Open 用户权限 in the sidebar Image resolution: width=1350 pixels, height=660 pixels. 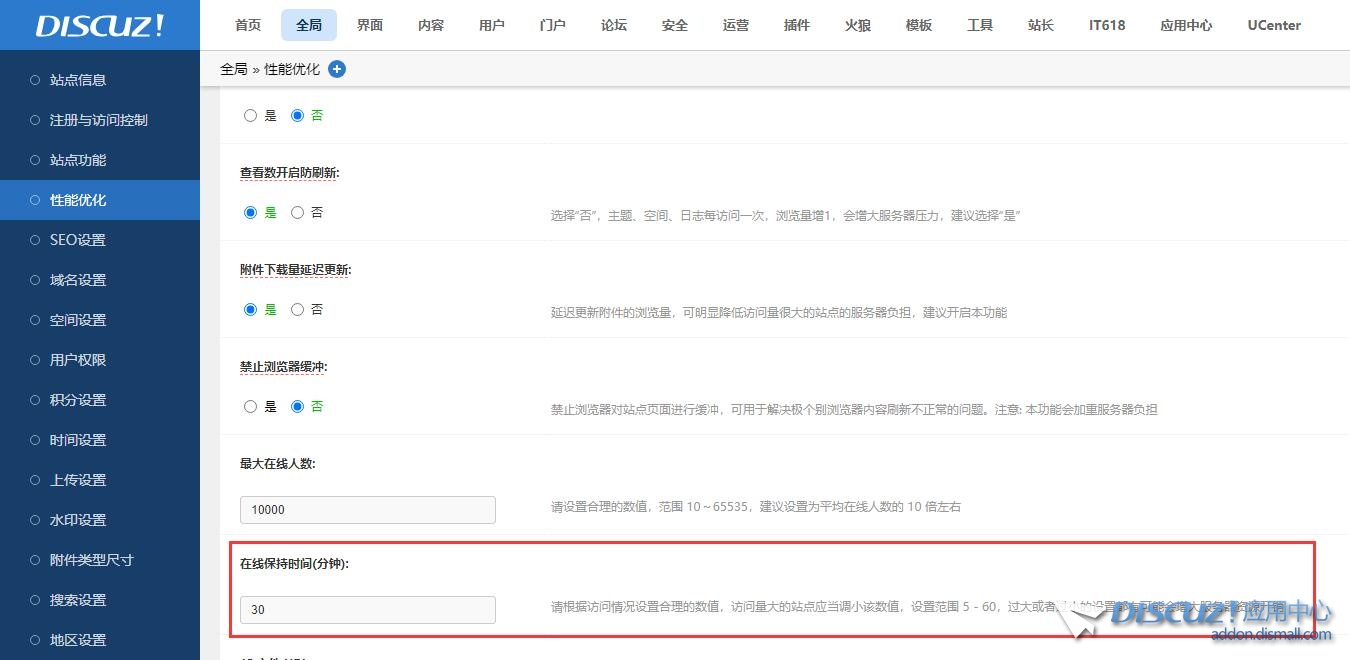78,360
